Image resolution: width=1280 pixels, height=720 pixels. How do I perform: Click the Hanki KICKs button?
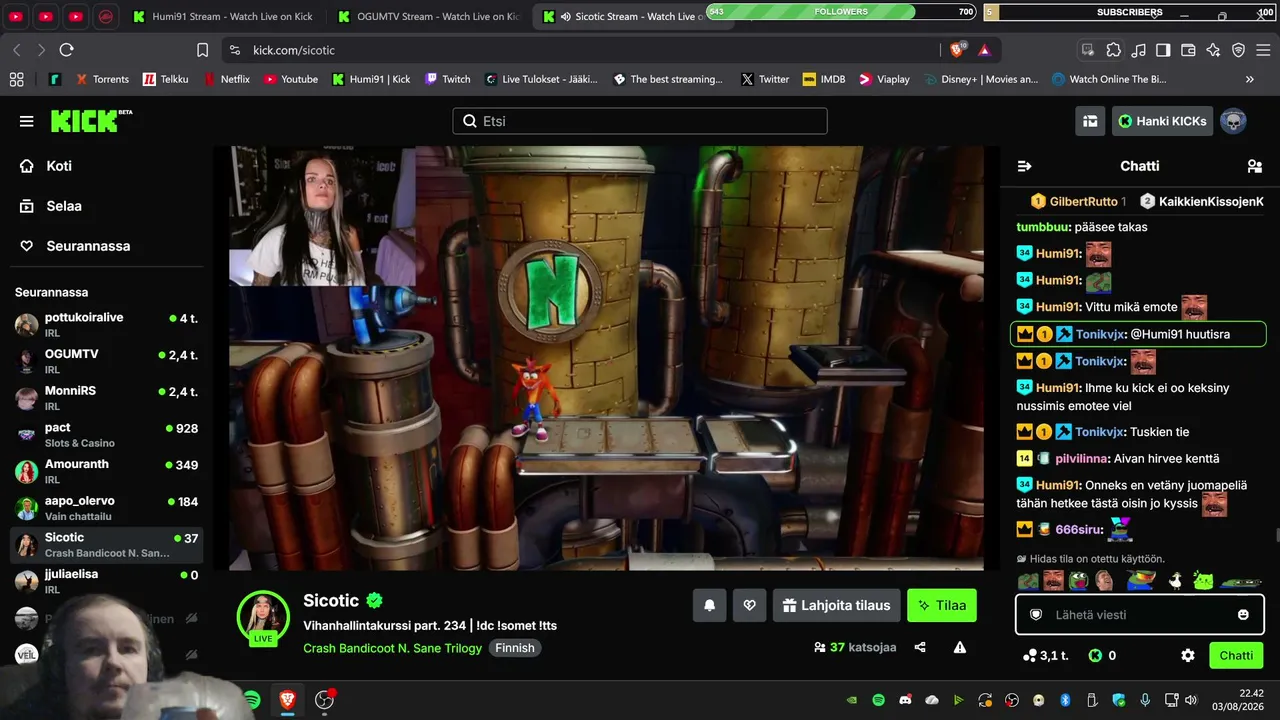pyautogui.click(x=1163, y=121)
